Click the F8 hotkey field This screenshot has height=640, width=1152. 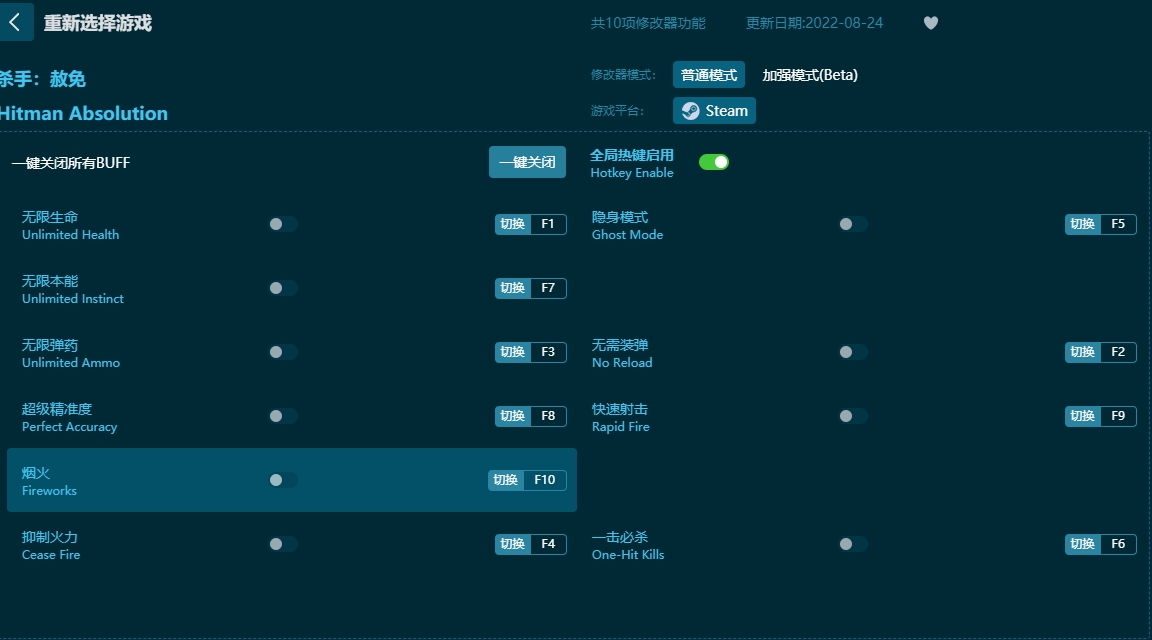click(x=548, y=416)
